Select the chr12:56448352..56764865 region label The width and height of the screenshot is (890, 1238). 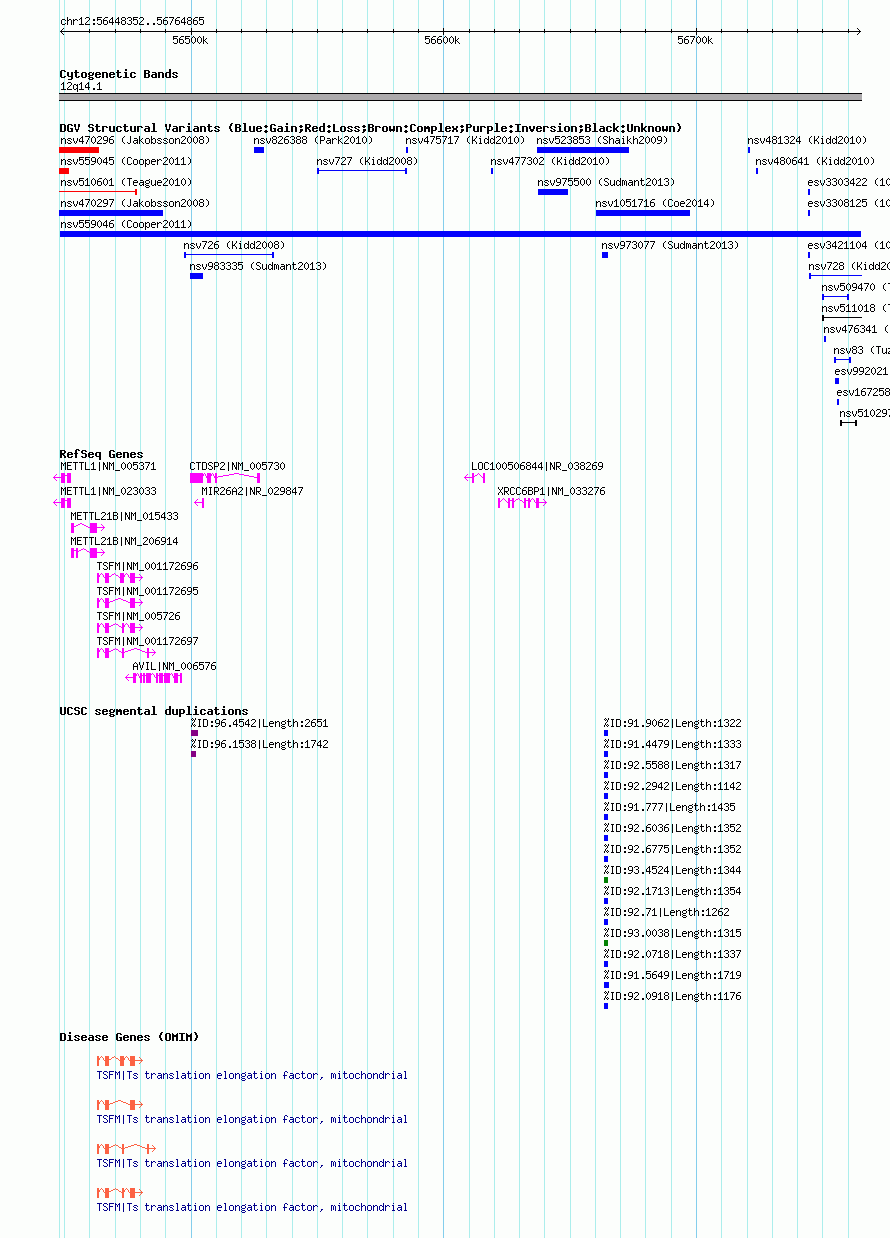tap(132, 21)
